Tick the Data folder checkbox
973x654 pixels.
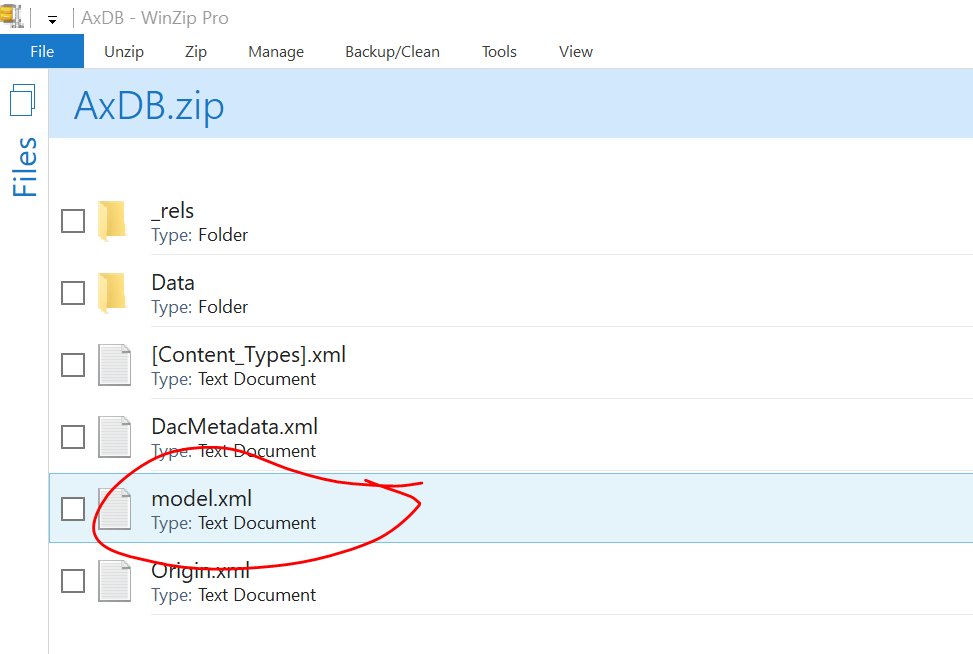73,293
